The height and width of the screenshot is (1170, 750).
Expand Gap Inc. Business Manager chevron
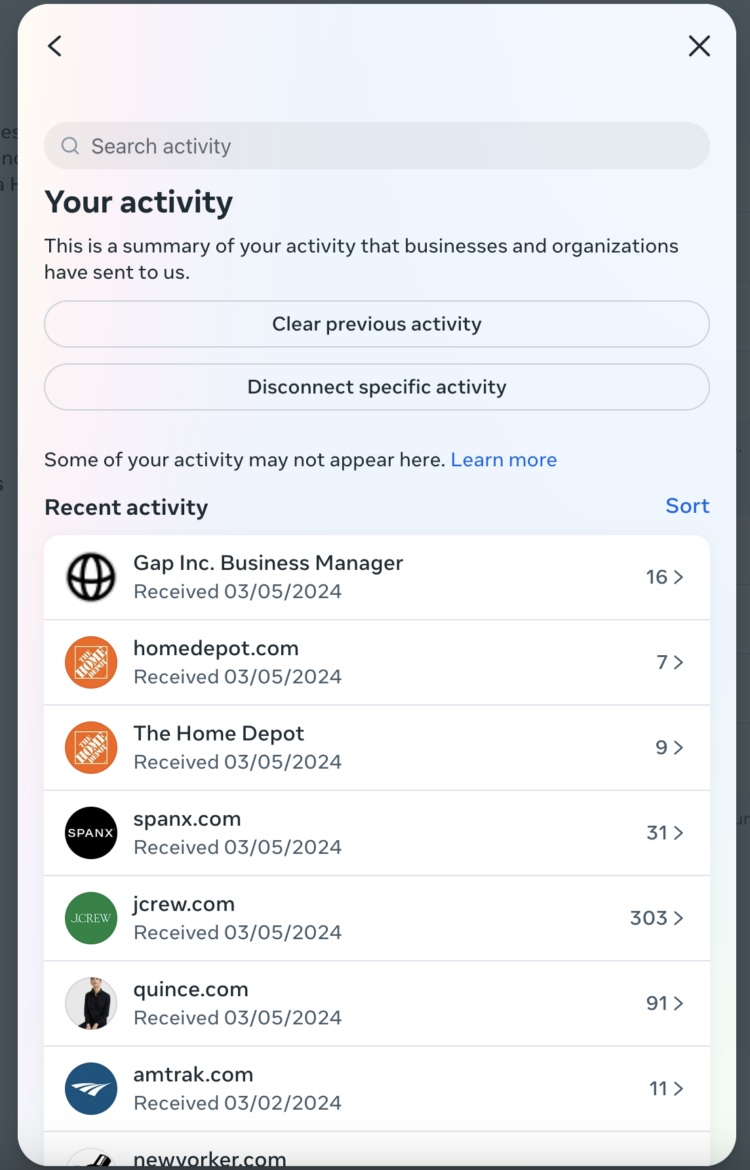click(x=679, y=577)
